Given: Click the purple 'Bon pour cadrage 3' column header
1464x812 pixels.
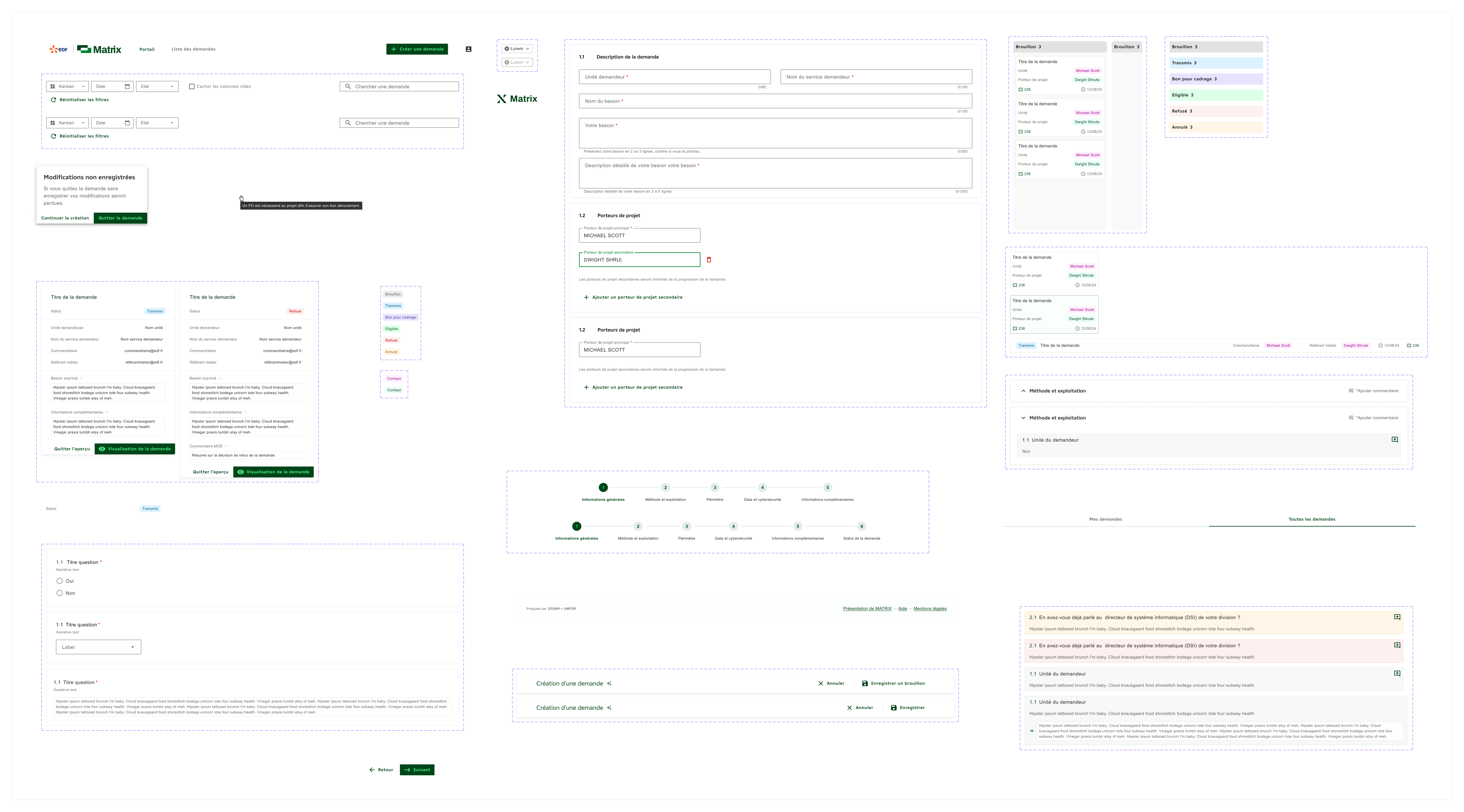Looking at the screenshot, I should tap(1215, 79).
